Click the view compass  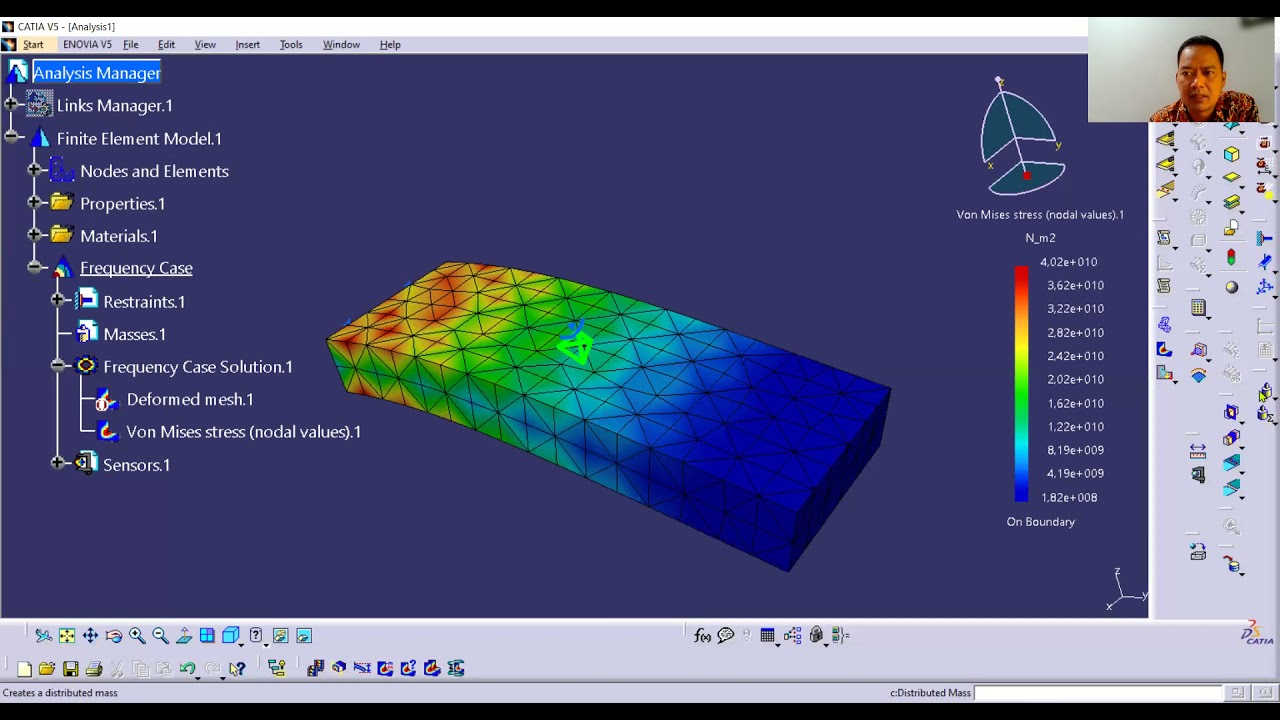(1023, 138)
